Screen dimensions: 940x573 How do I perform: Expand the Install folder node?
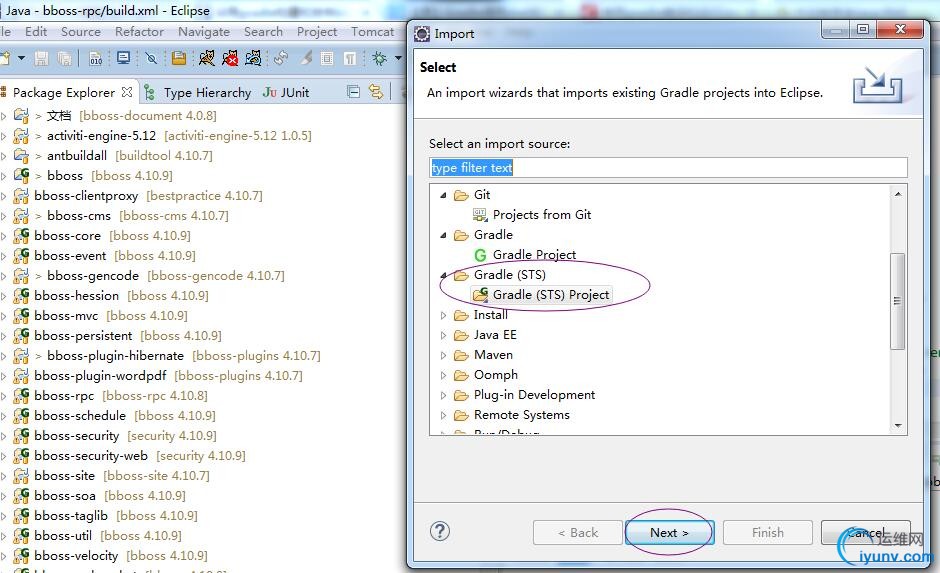point(444,315)
